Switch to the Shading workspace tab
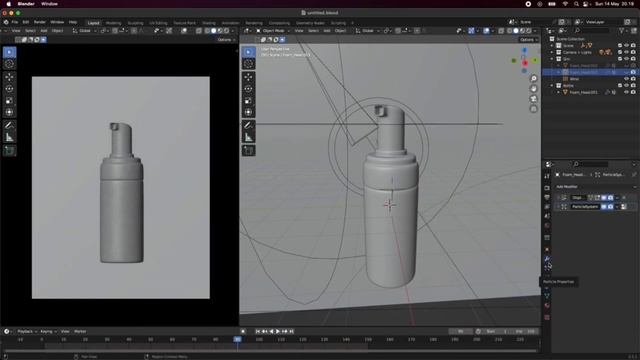This screenshot has width=640, height=360. point(209,23)
